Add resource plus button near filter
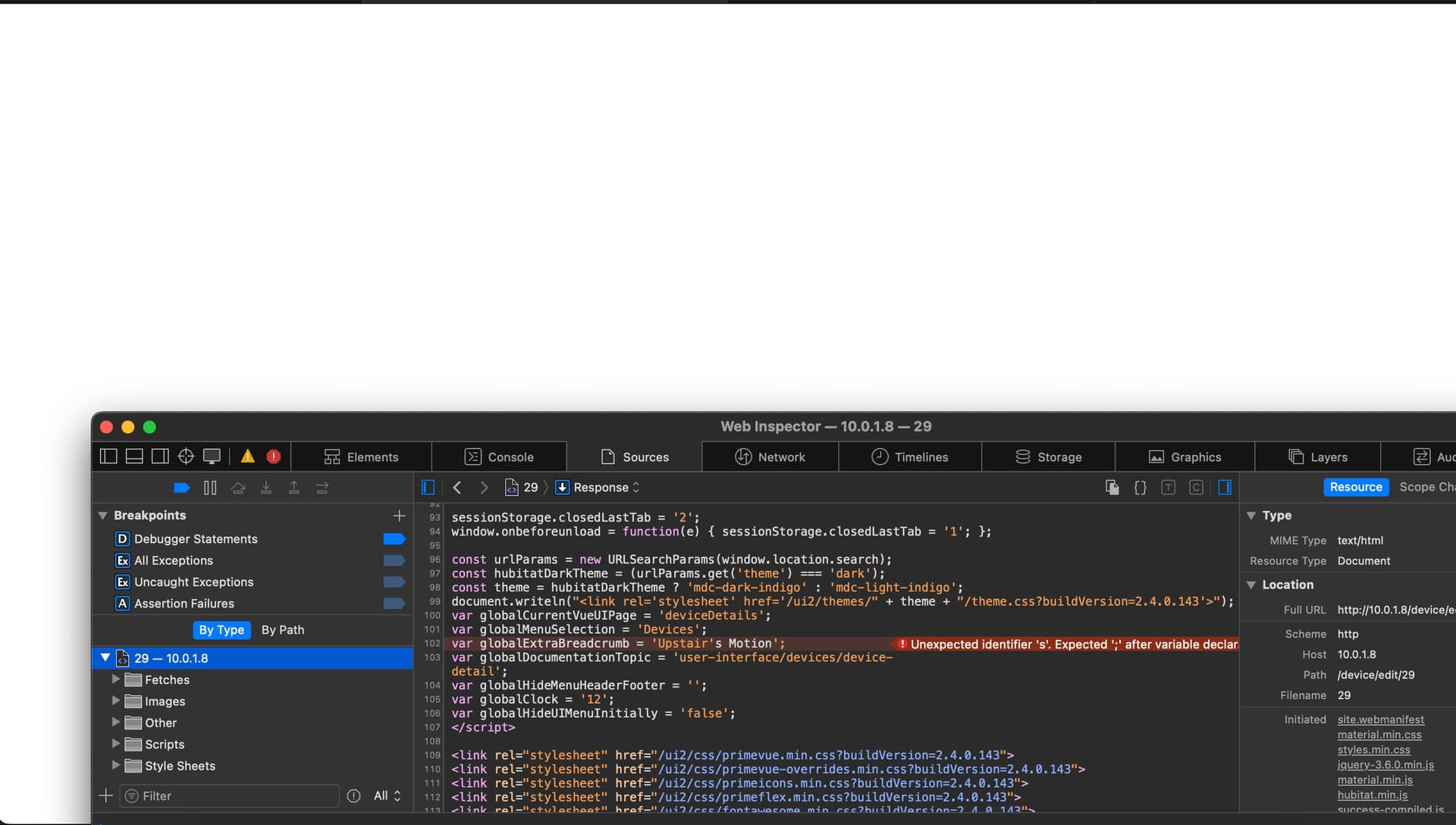This screenshot has width=1456, height=825. [106, 795]
